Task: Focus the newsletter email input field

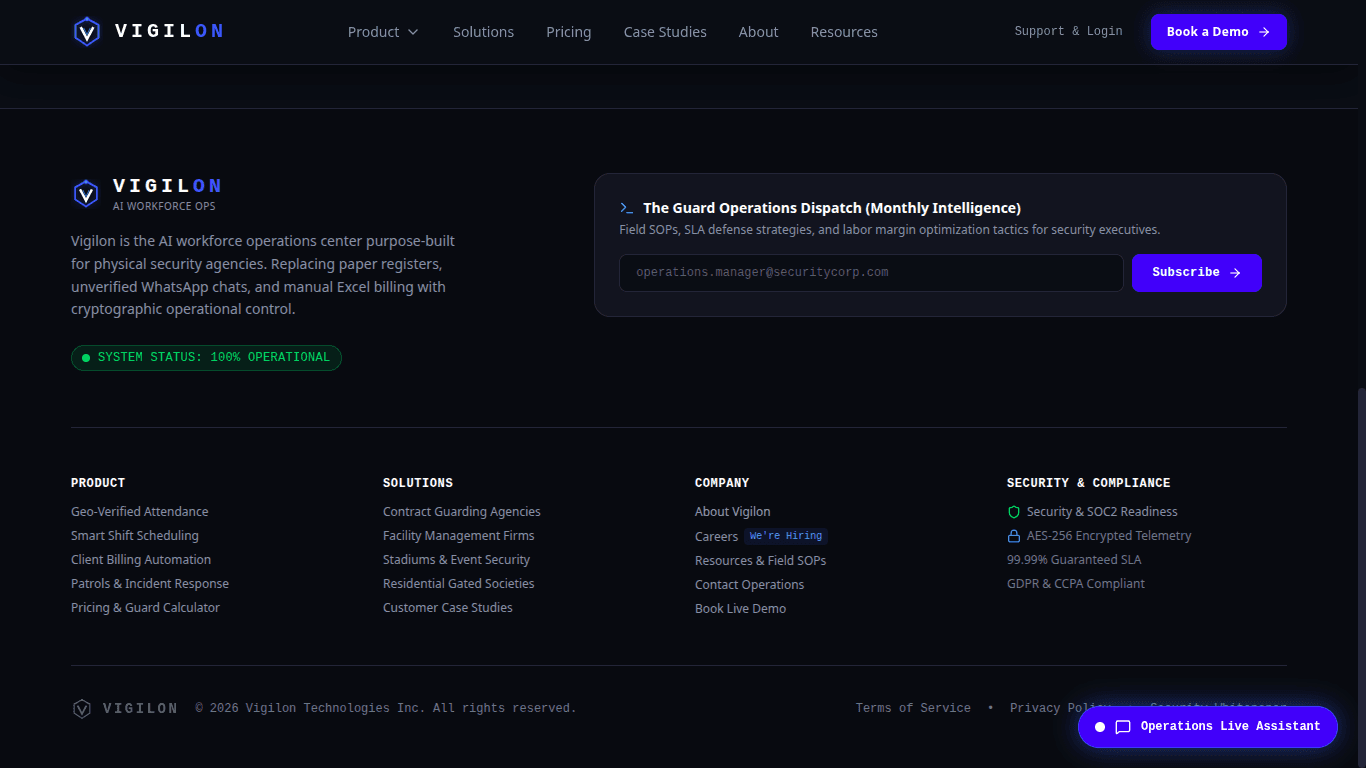Action: point(871,273)
